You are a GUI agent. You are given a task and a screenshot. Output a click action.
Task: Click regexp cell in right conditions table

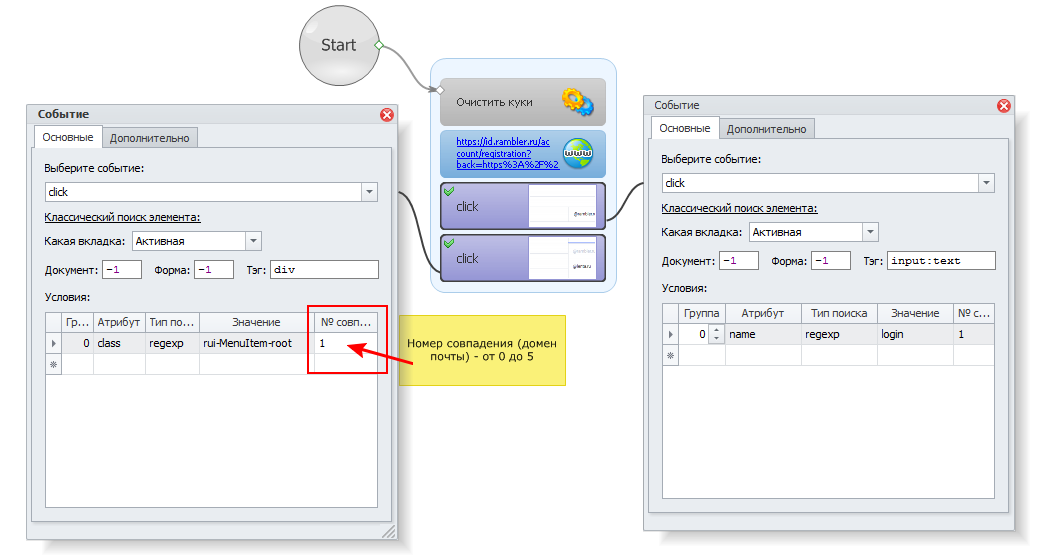[839, 334]
